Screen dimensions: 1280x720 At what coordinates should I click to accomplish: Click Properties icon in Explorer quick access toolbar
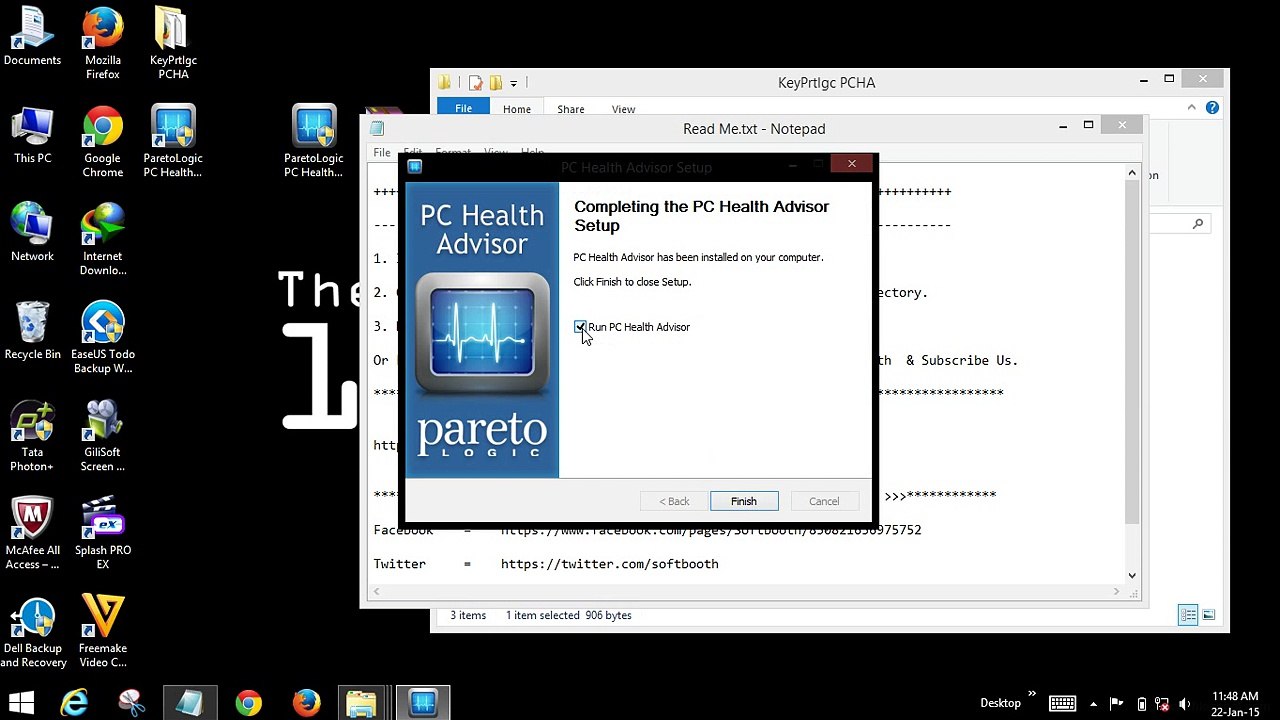click(476, 83)
